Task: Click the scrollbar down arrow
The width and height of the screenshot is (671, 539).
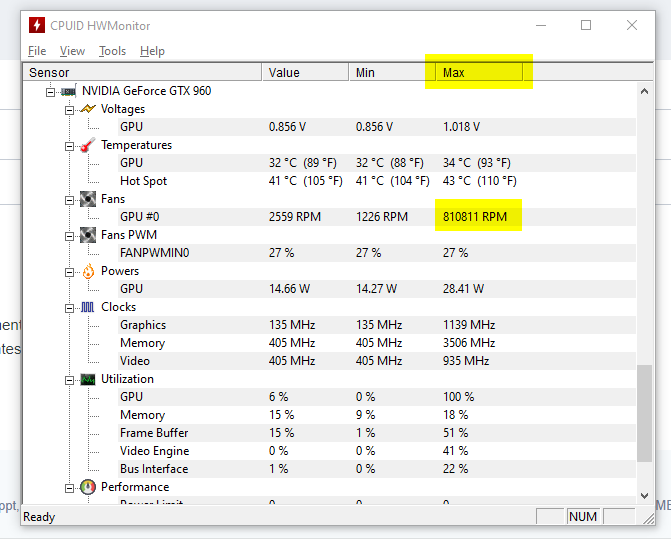Action: tap(644, 495)
